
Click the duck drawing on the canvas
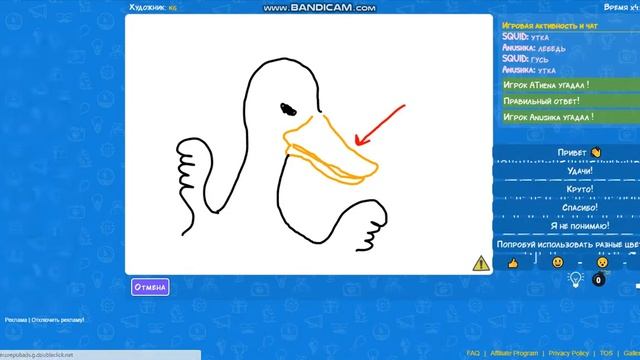coord(282,154)
